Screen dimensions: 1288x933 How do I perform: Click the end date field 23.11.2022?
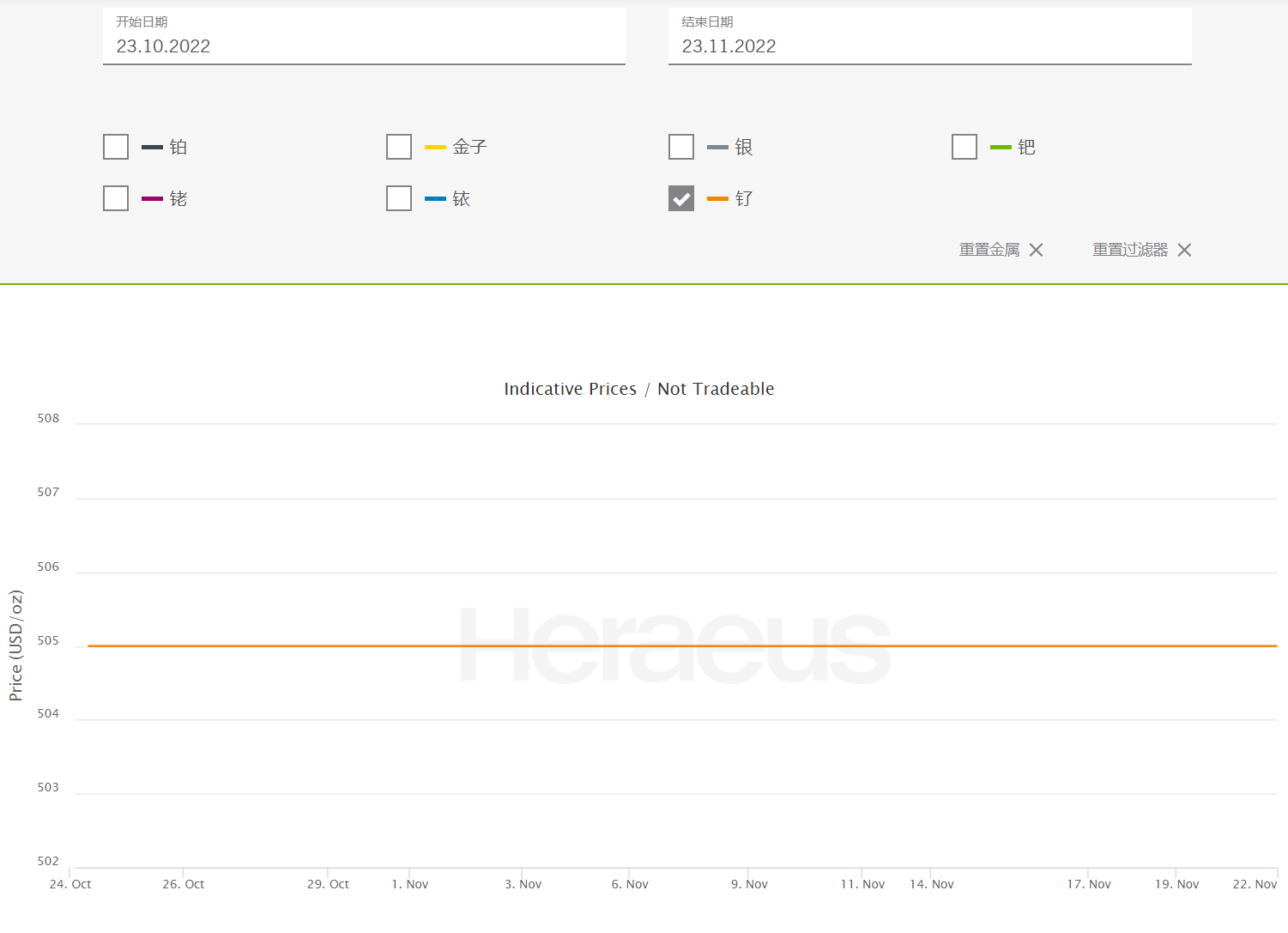point(930,36)
